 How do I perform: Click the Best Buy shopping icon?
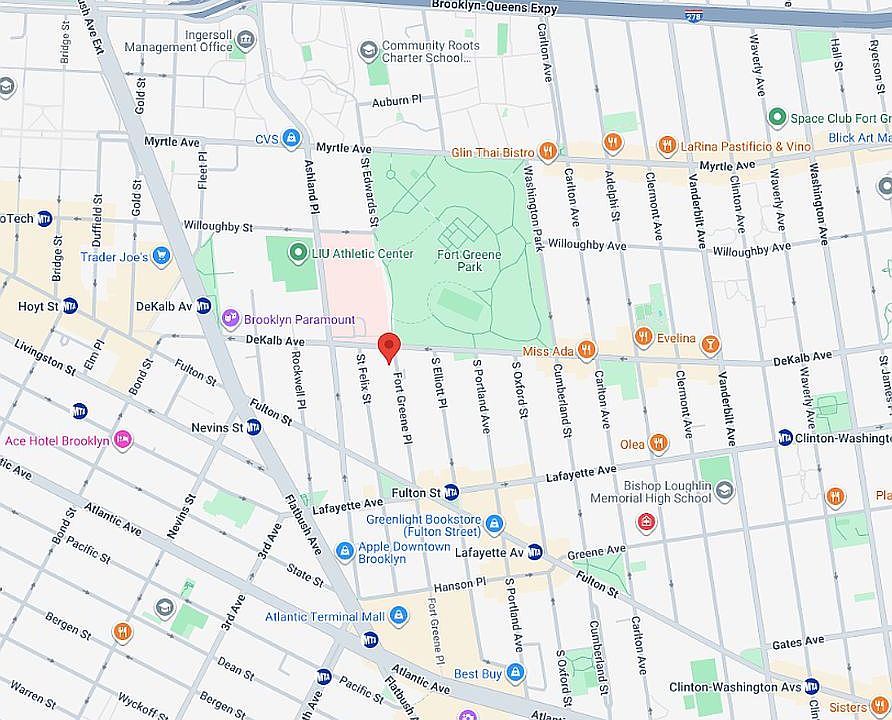(515, 673)
